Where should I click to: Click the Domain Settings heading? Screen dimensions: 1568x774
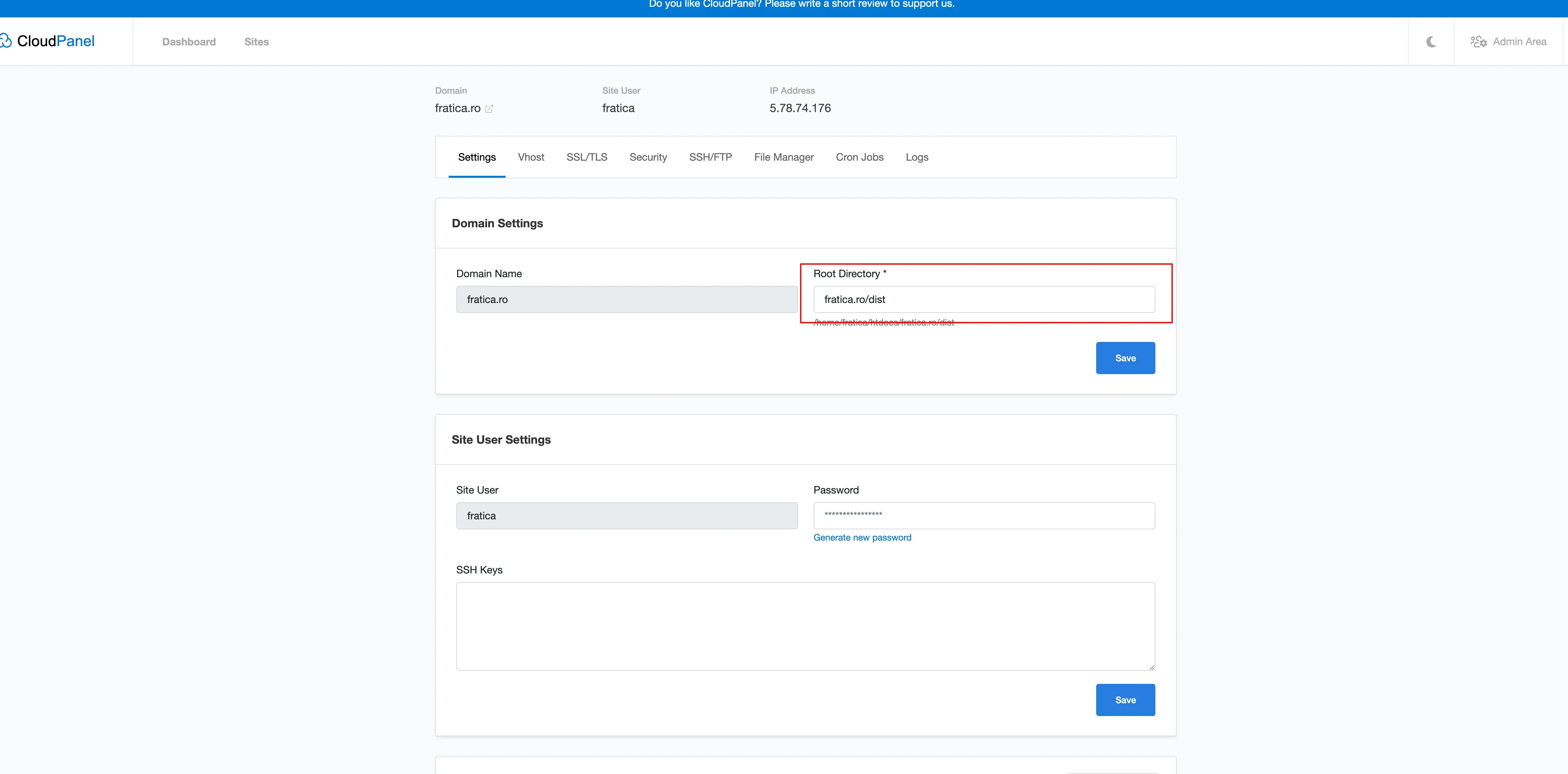click(x=497, y=223)
